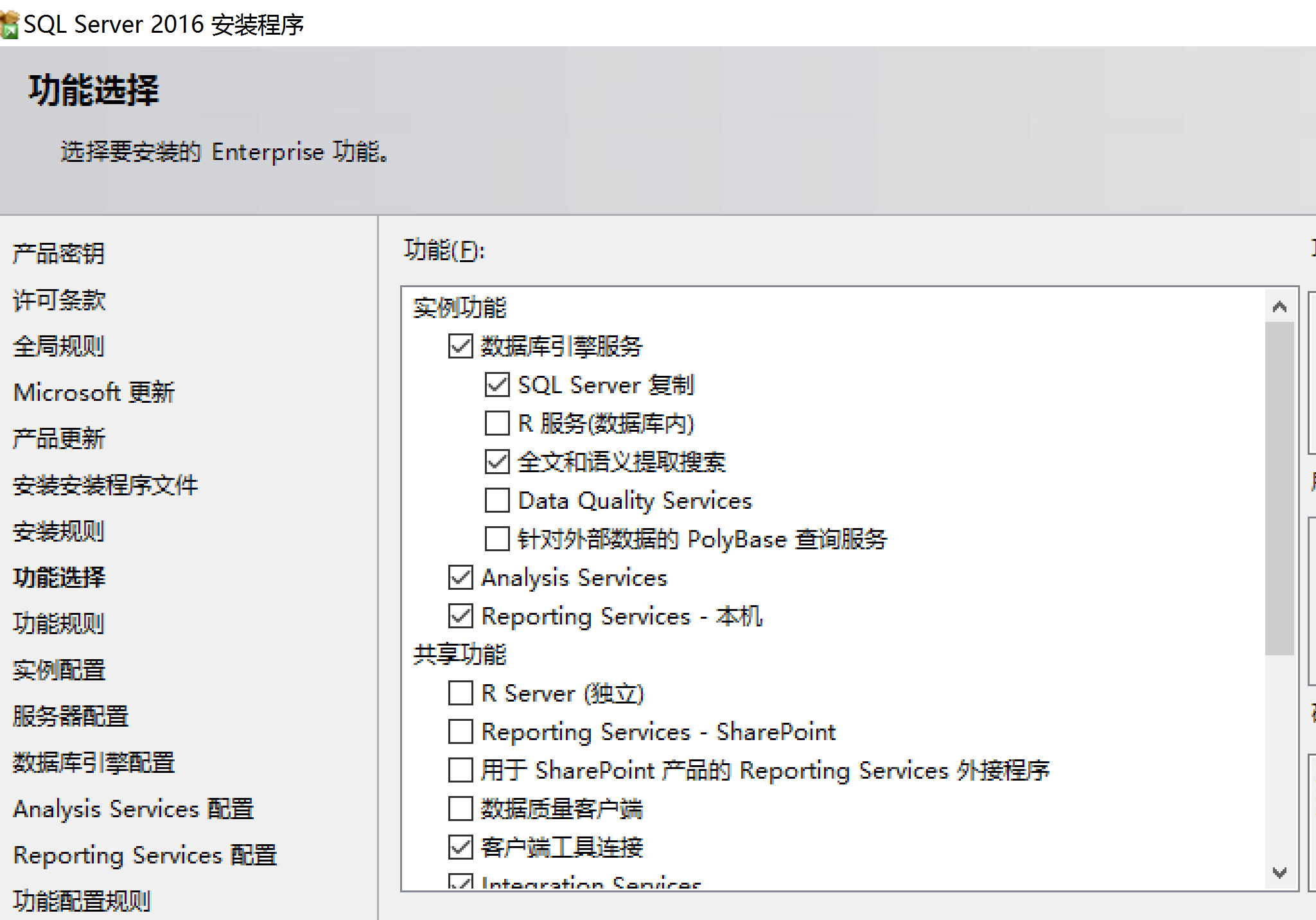1316x920 pixels.
Task: Uncheck 数据库引擎服务 checkbox
Action: tap(461, 346)
